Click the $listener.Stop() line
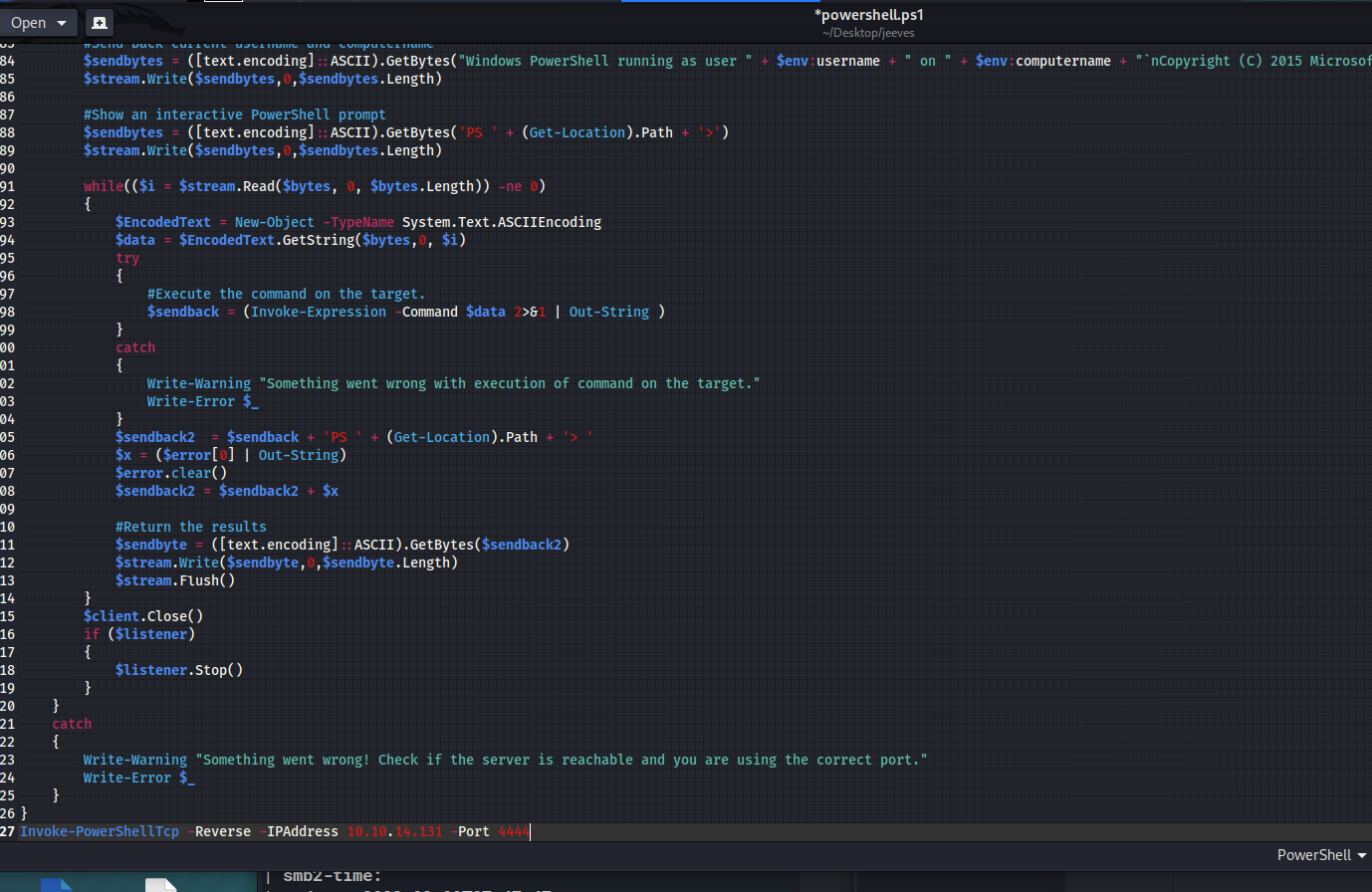Image resolution: width=1372 pixels, height=892 pixels. tap(179, 670)
